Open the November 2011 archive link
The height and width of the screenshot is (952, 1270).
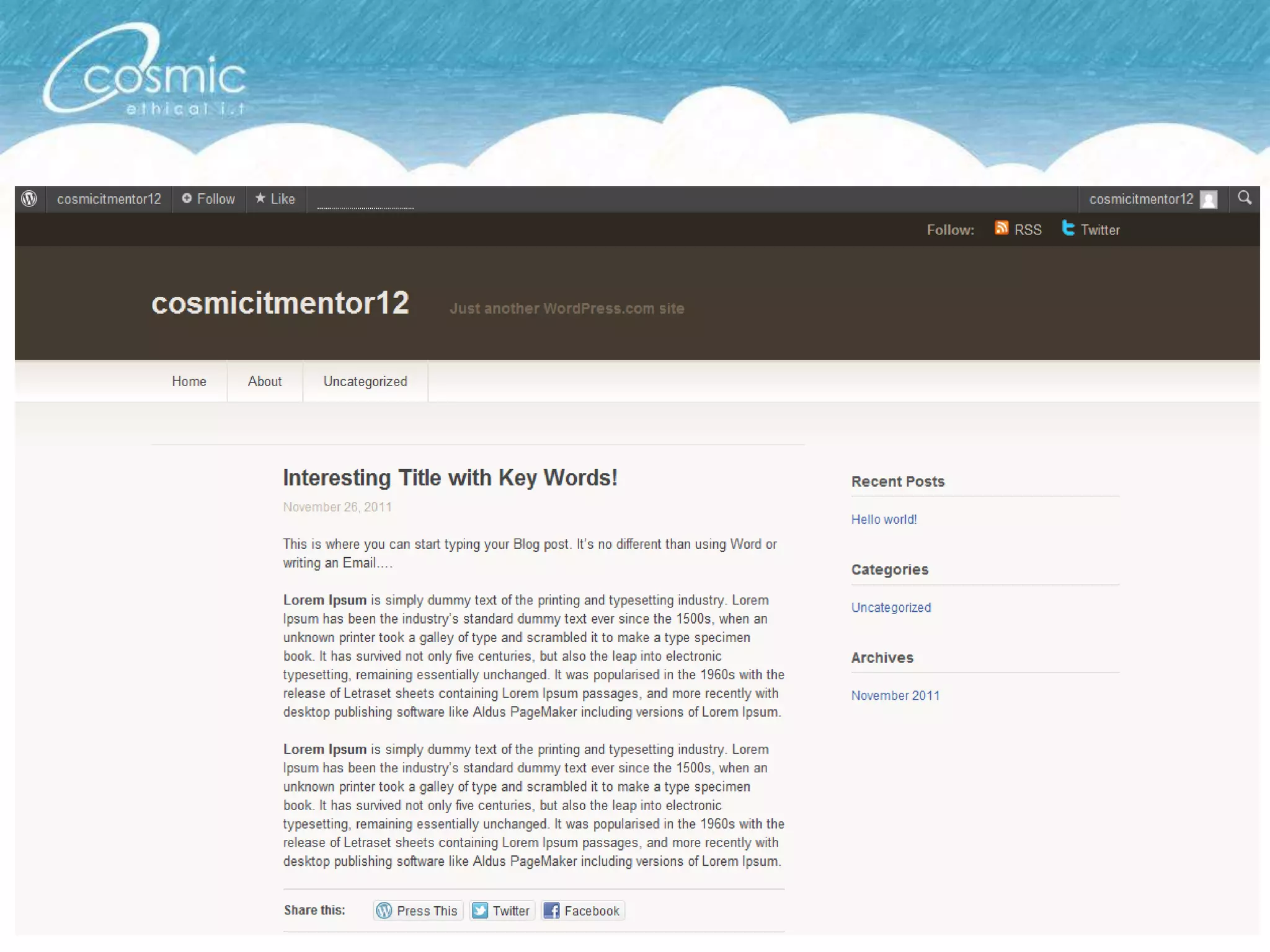(x=895, y=695)
